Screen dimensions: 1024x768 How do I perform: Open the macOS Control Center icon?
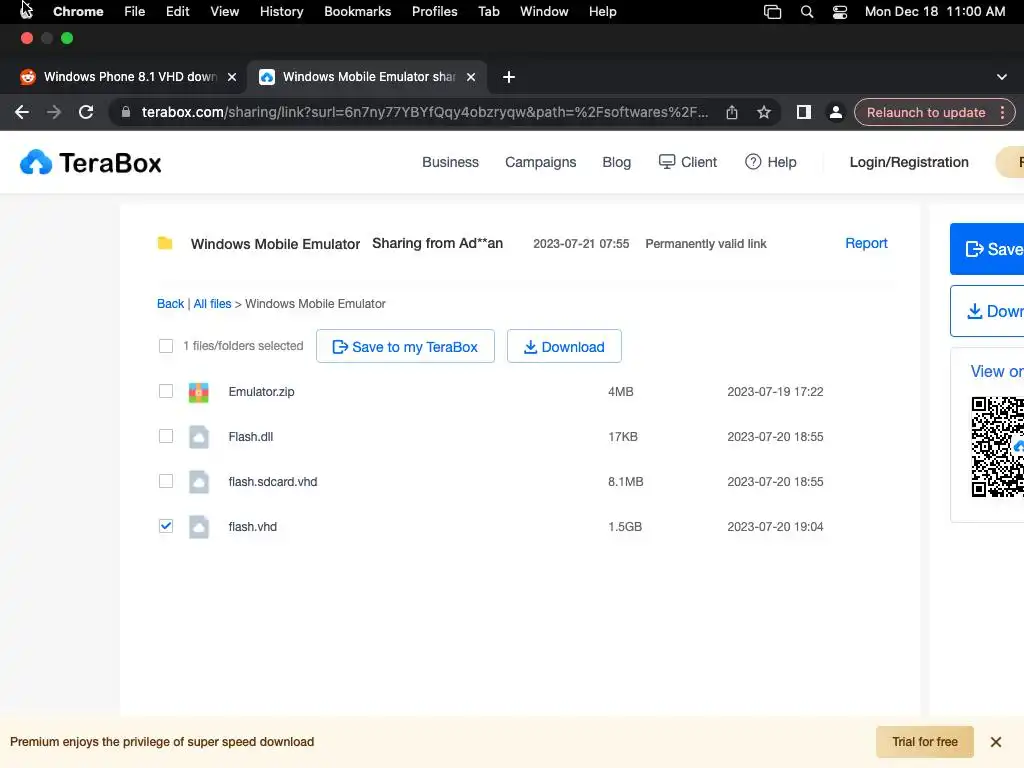coord(840,12)
